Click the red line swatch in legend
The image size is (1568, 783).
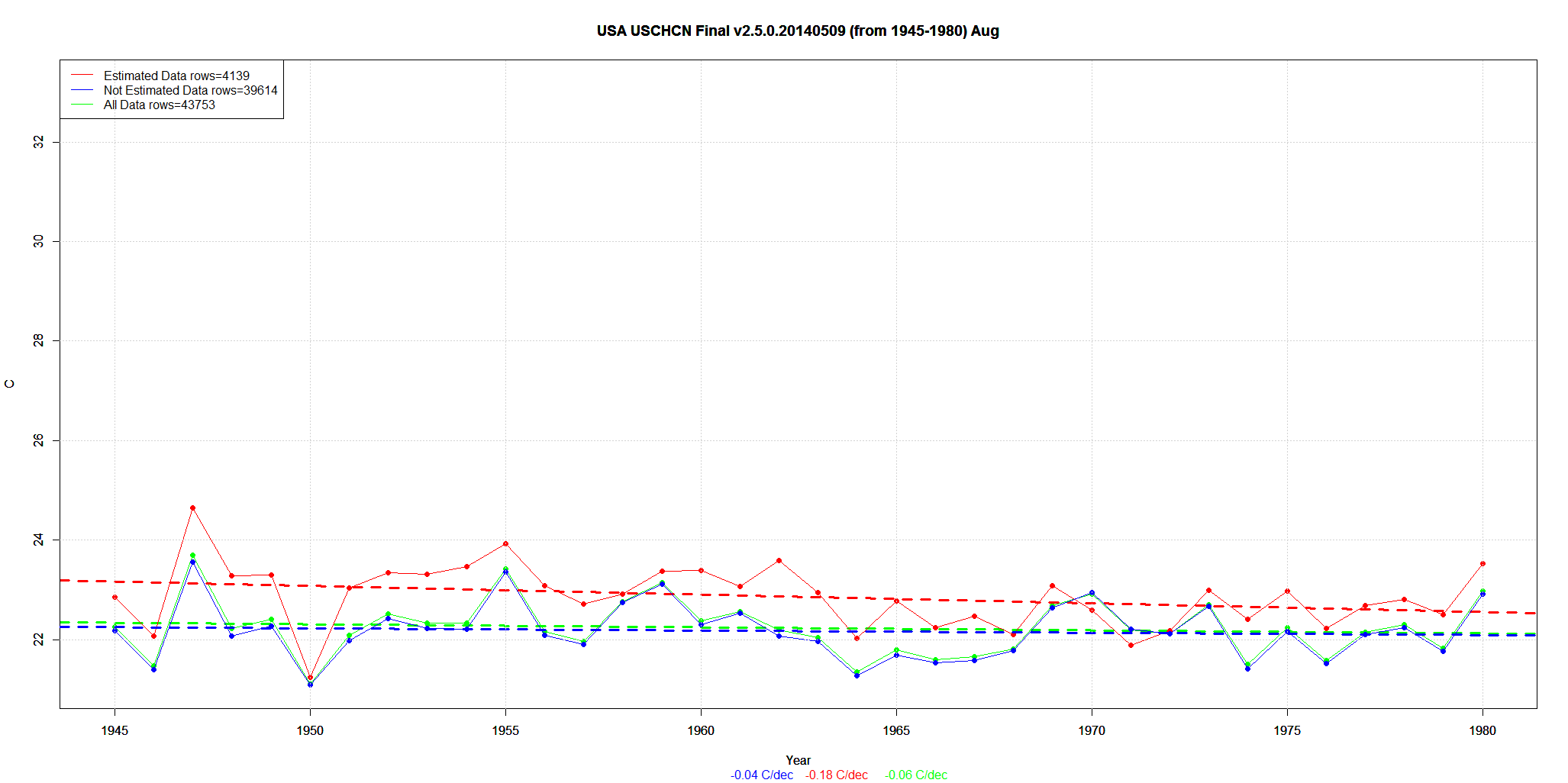click(82, 76)
